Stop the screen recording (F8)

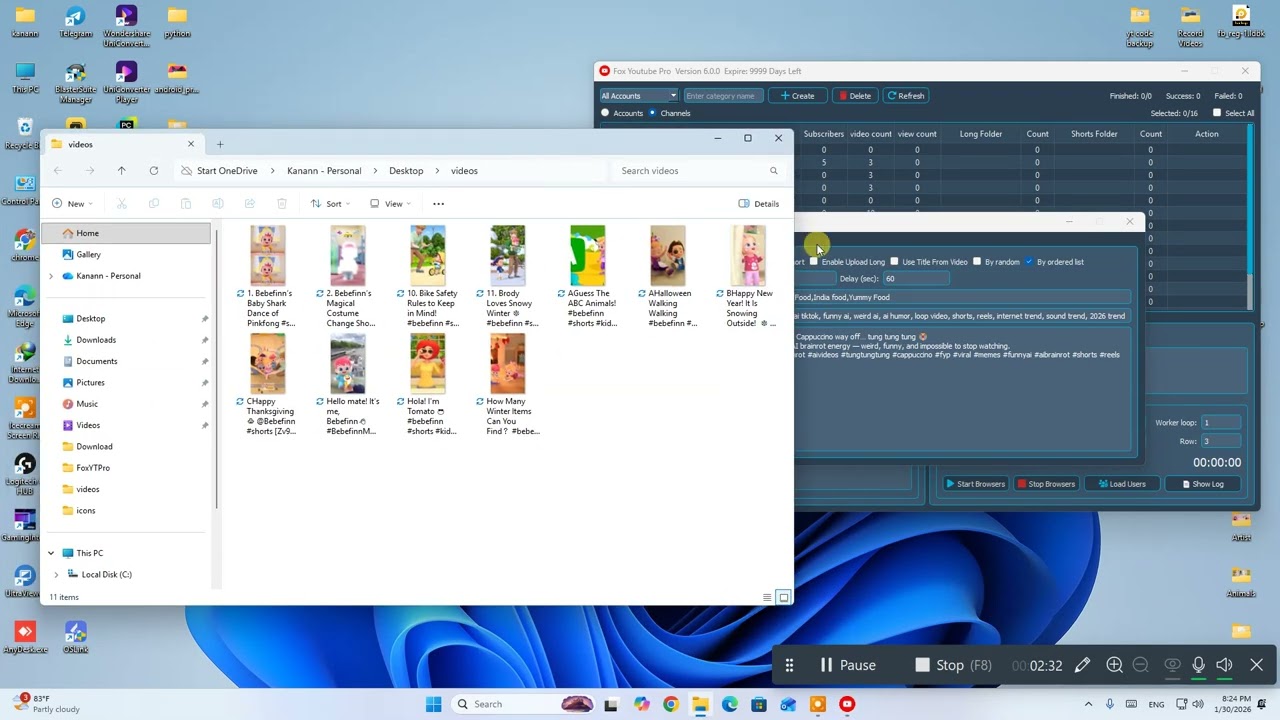(x=953, y=665)
